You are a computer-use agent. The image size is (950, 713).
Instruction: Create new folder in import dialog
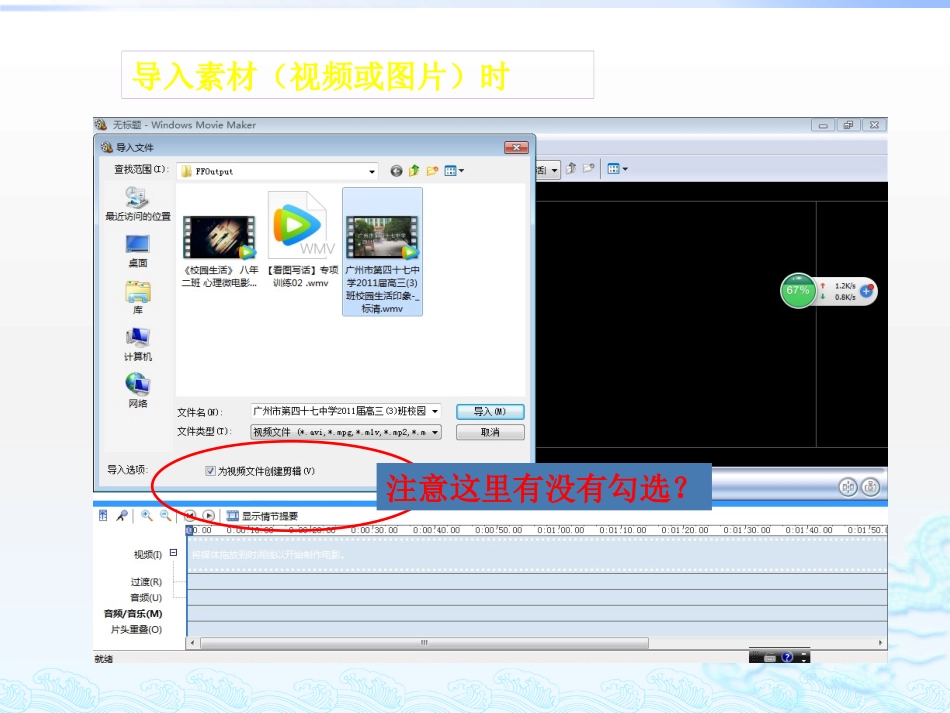click(432, 171)
